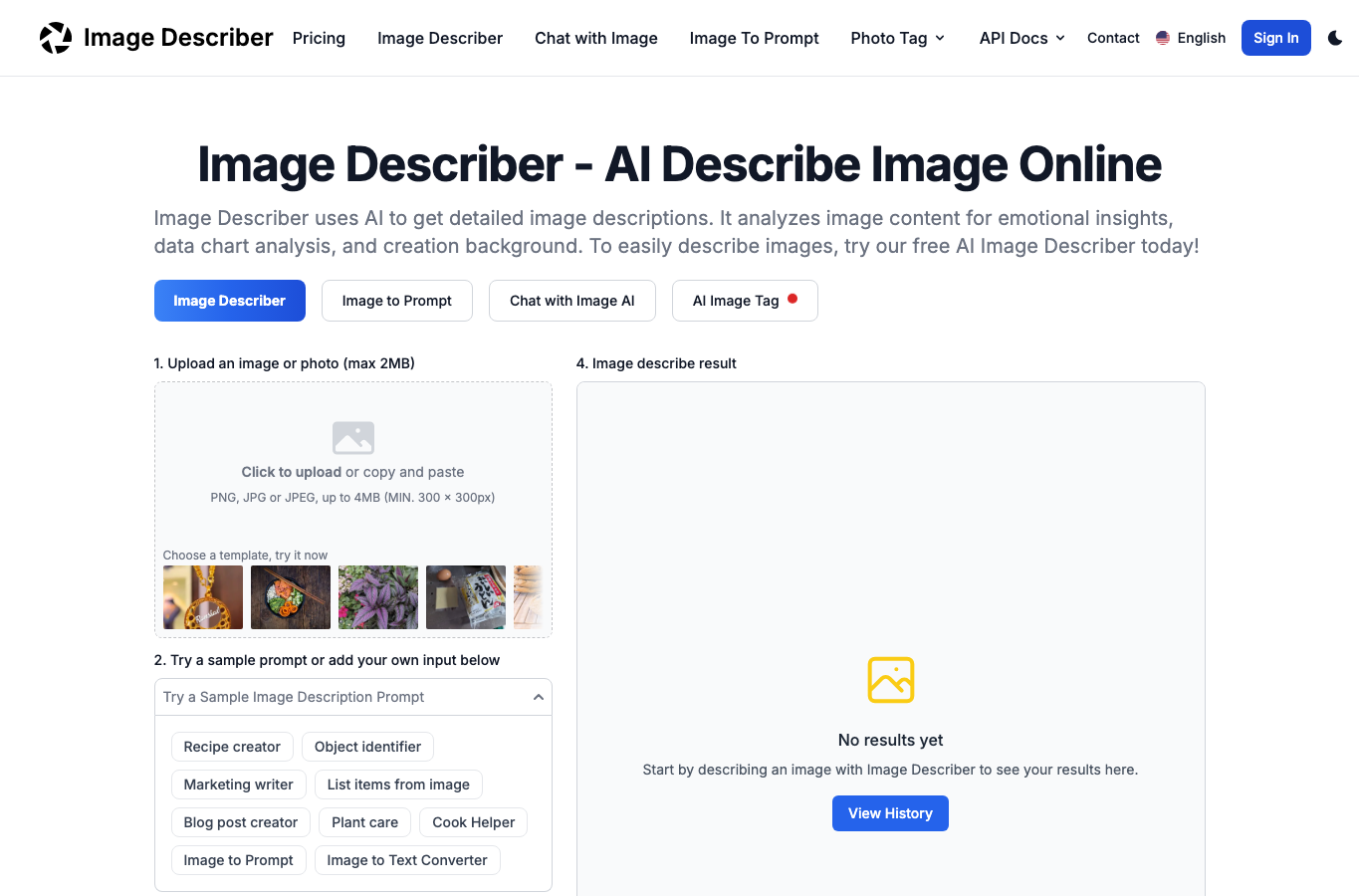Click the Click to upload area text
The width and height of the screenshot is (1359, 896).
click(352, 472)
